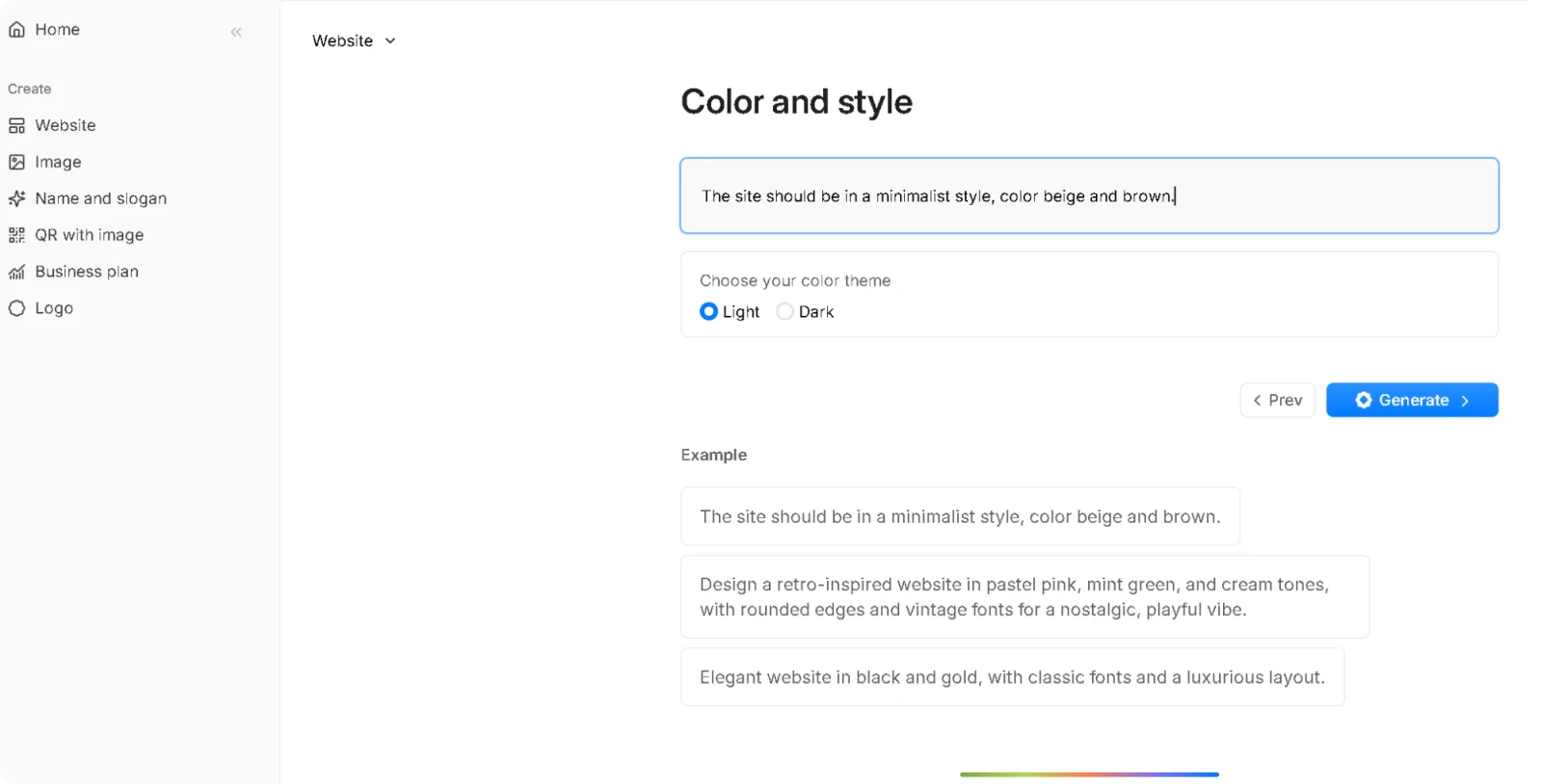Image resolution: width=1542 pixels, height=784 pixels.
Task: Click the chevron arrow beside Website
Action: pyautogui.click(x=390, y=40)
